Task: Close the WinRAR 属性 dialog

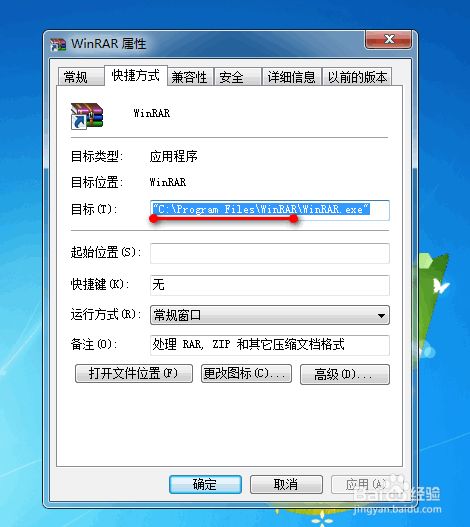Action: pos(388,39)
